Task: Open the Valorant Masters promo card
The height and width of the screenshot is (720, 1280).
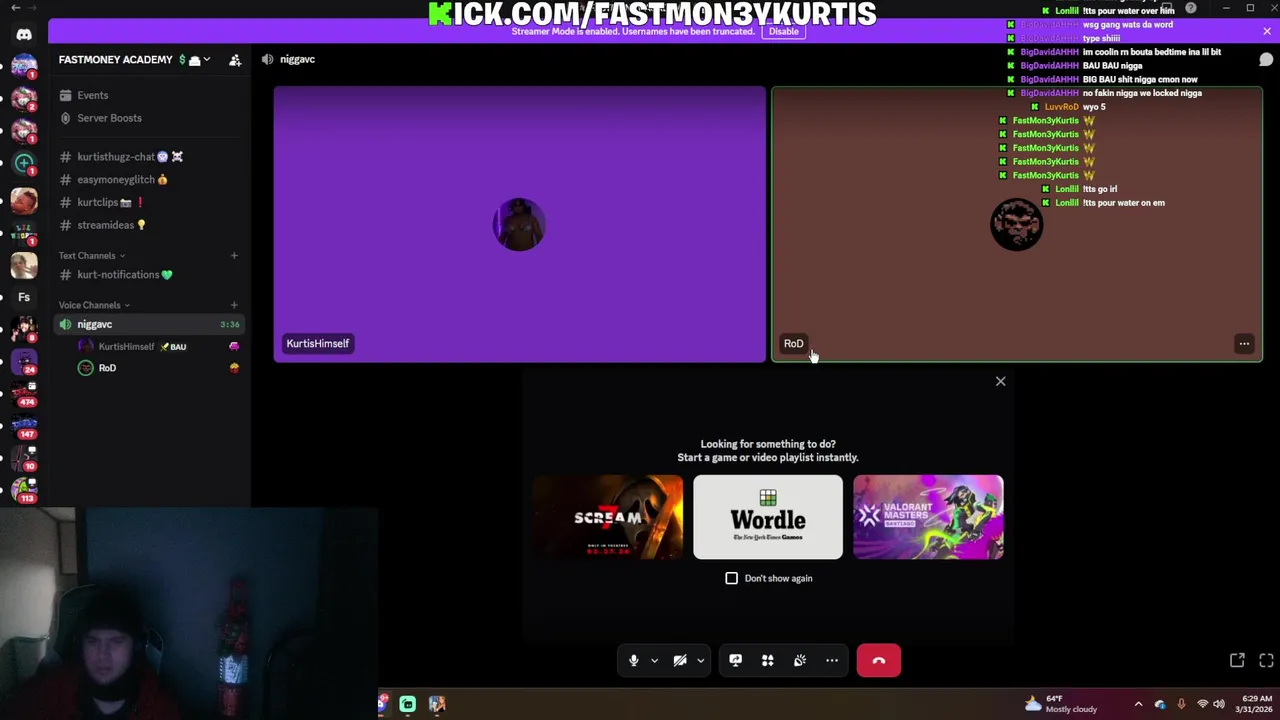Action: click(928, 517)
